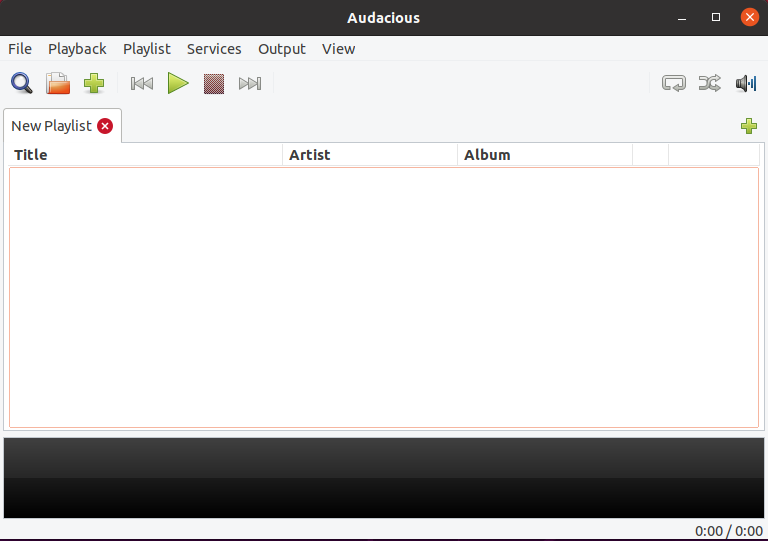The image size is (768, 541).
Task: Sort by the Title column header
Action: click(145, 155)
